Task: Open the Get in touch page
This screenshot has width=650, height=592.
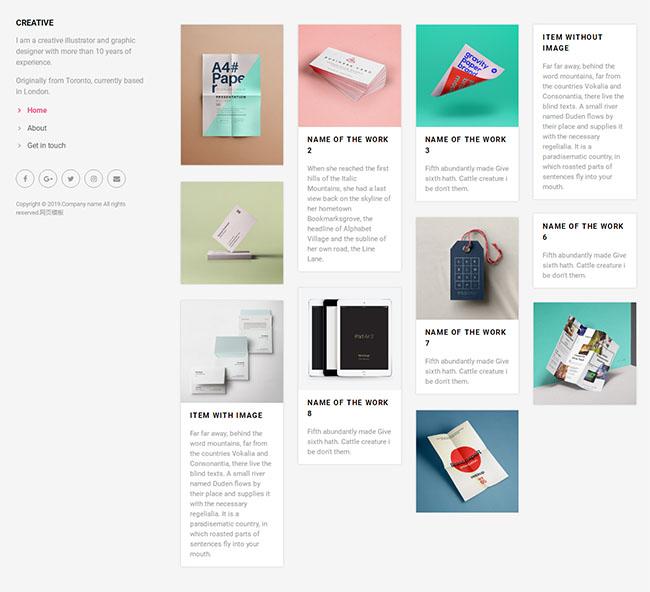Action: [46, 146]
